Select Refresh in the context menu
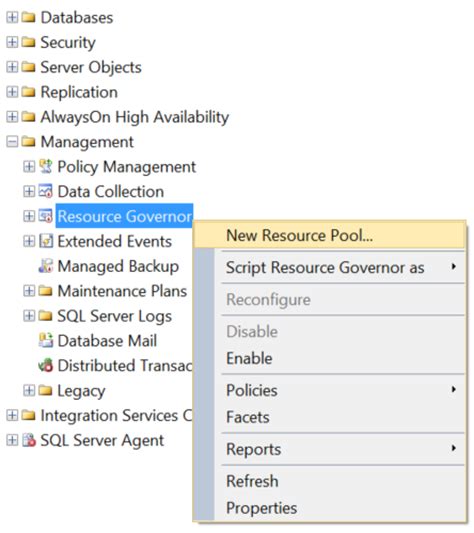Screen dimensions: 474x533 [x=329, y=481]
